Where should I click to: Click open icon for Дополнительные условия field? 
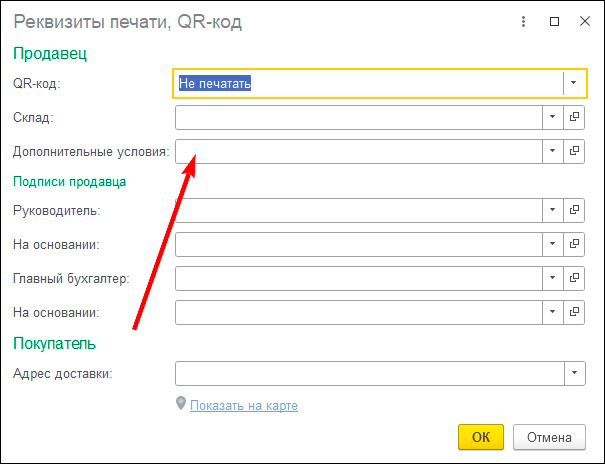pyautogui.click(x=574, y=151)
